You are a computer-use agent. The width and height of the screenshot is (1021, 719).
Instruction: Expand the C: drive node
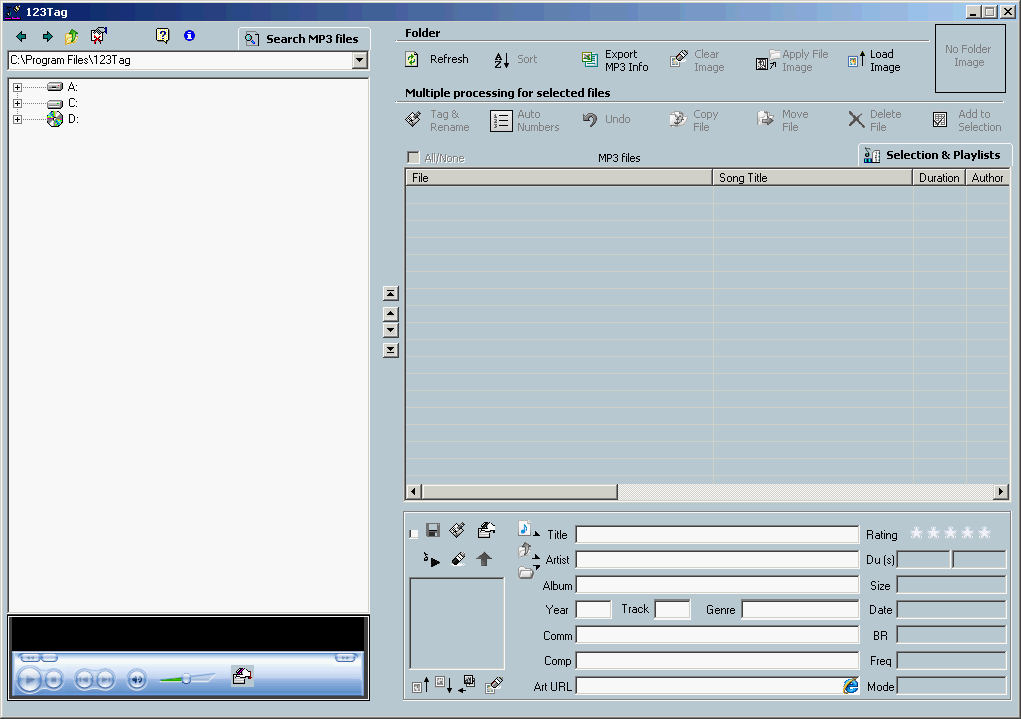(18, 103)
